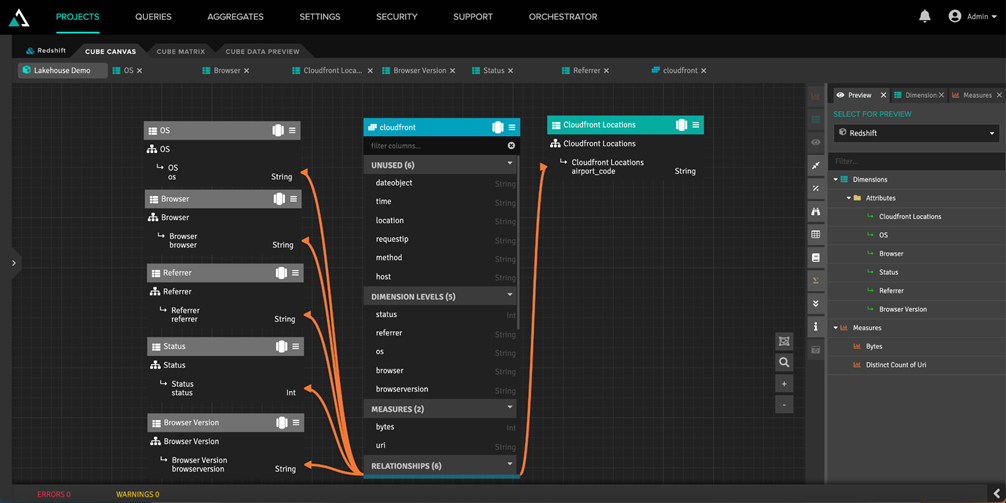Click the Browser dimension columns icon

[x=279, y=199]
